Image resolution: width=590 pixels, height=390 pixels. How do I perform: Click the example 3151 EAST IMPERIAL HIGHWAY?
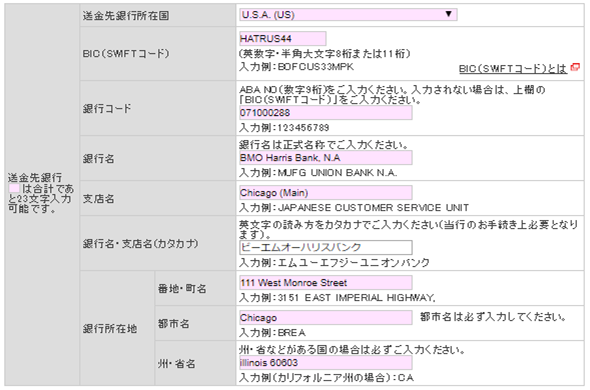coord(356,298)
